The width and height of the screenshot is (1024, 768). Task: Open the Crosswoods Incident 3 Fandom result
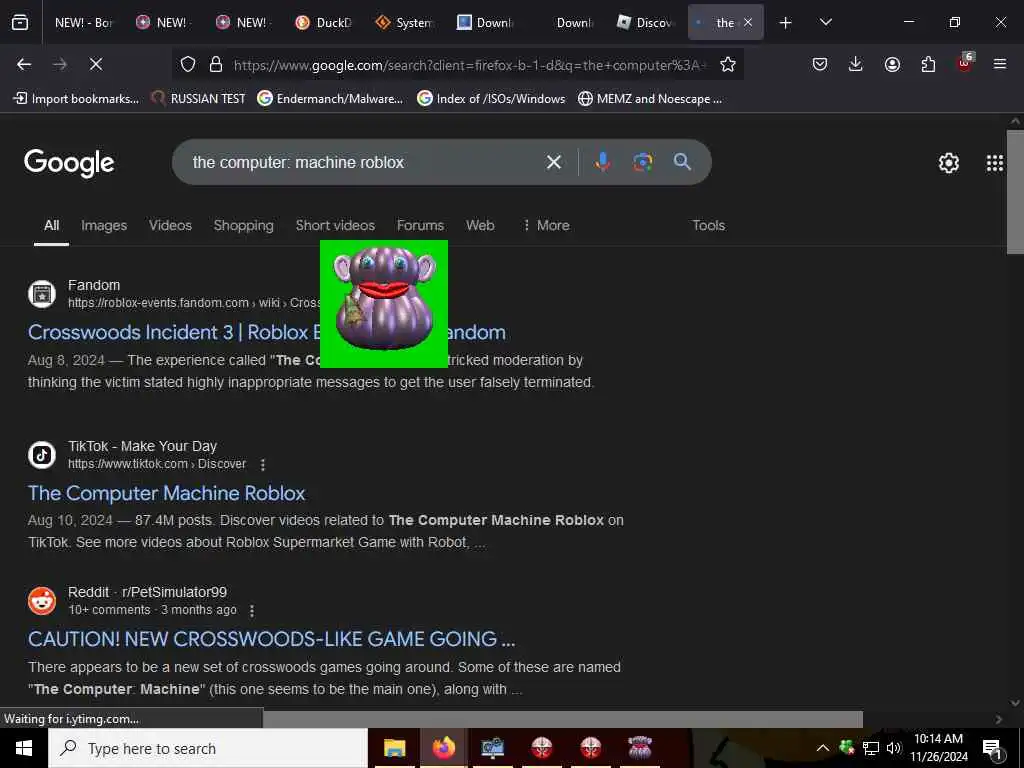pyautogui.click(x=266, y=332)
